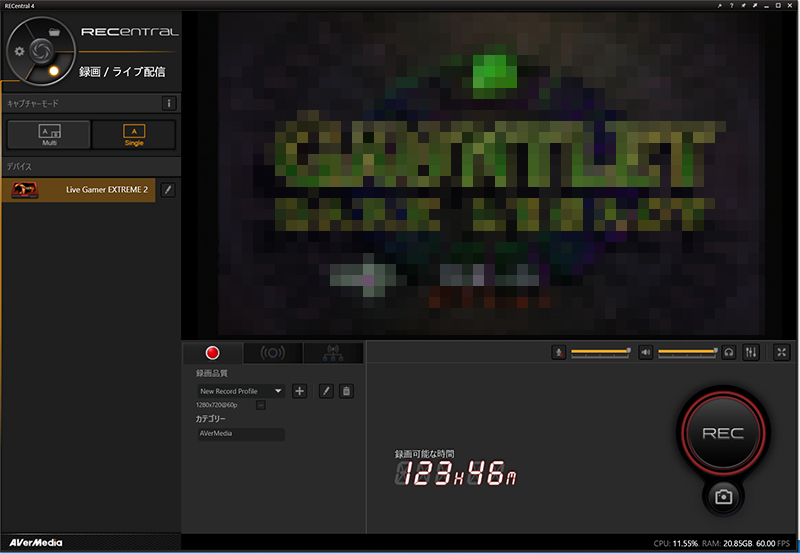Mute the microphone input
Viewport: 800px width, 553px height.
[x=559, y=352]
